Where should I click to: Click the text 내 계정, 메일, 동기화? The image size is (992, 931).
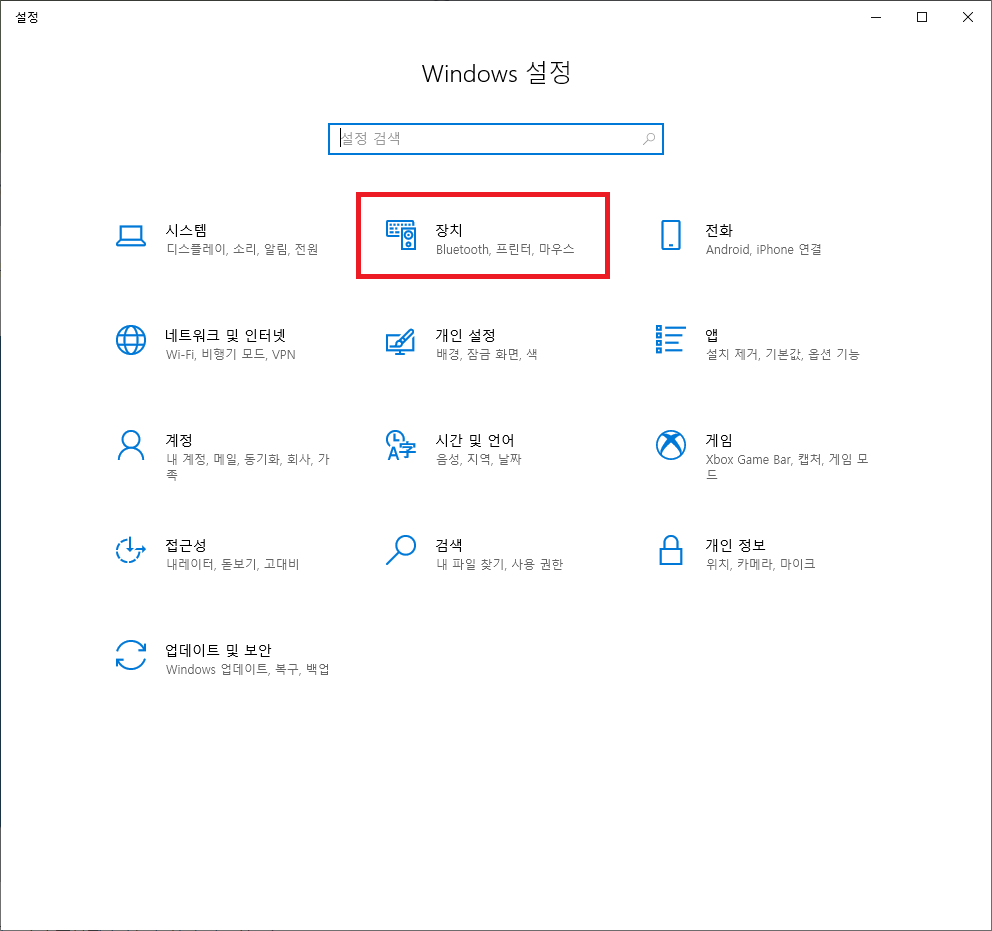click(224, 459)
